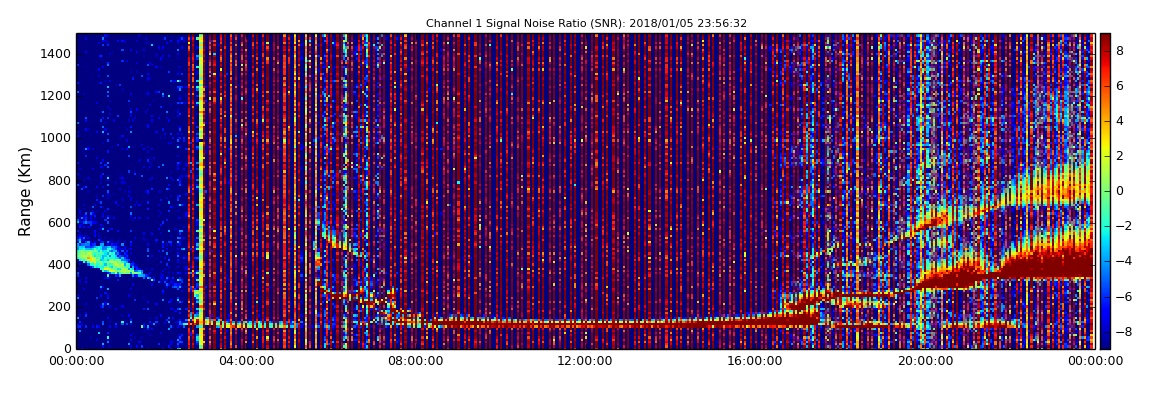
Task: Click the 04:00:00 x-axis tick label
Action: coord(247,361)
